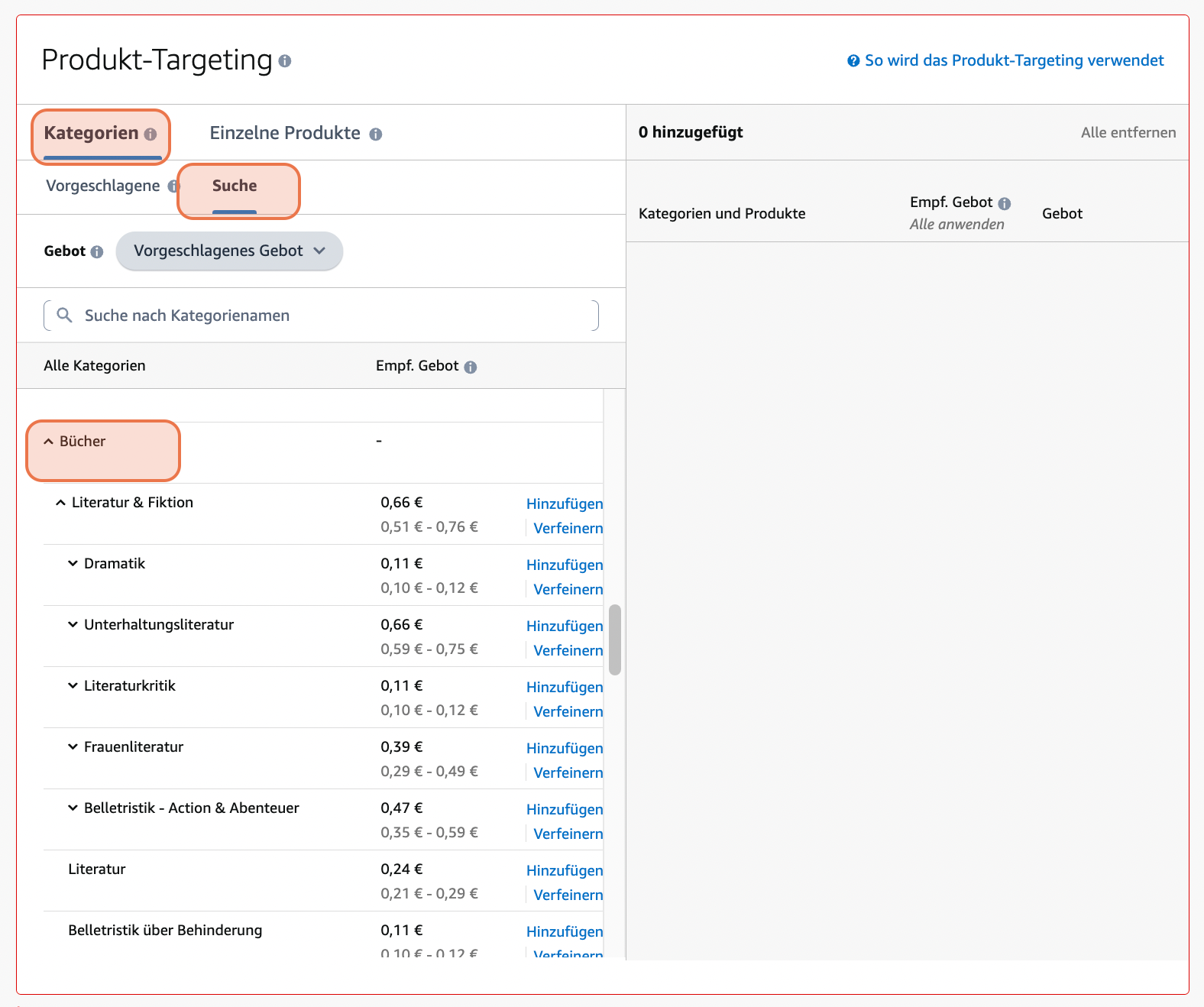Screen dimensions: 1204x1007
Task: Click info icon beside Einzelne Produkte
Action: coord(376,134)
